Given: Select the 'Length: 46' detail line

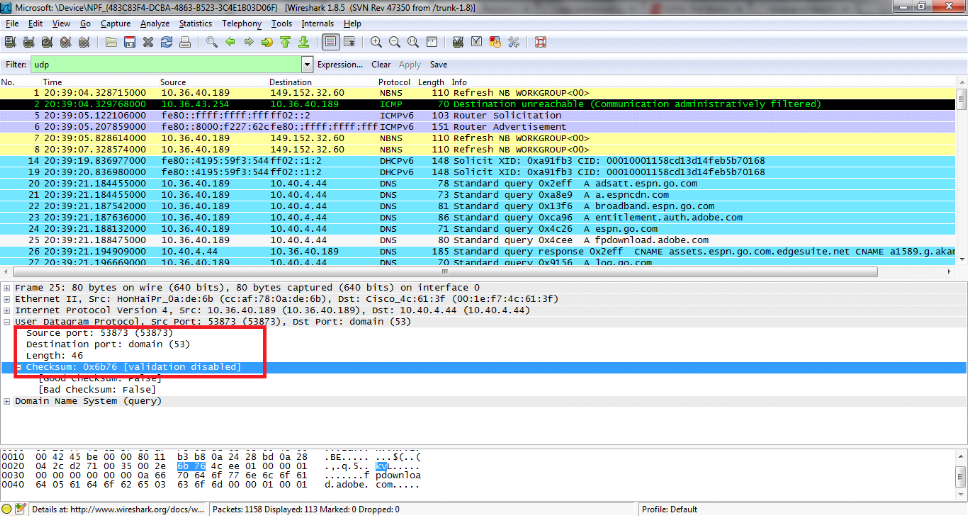Looking at the screenshot, I should (x=54, y=356).
